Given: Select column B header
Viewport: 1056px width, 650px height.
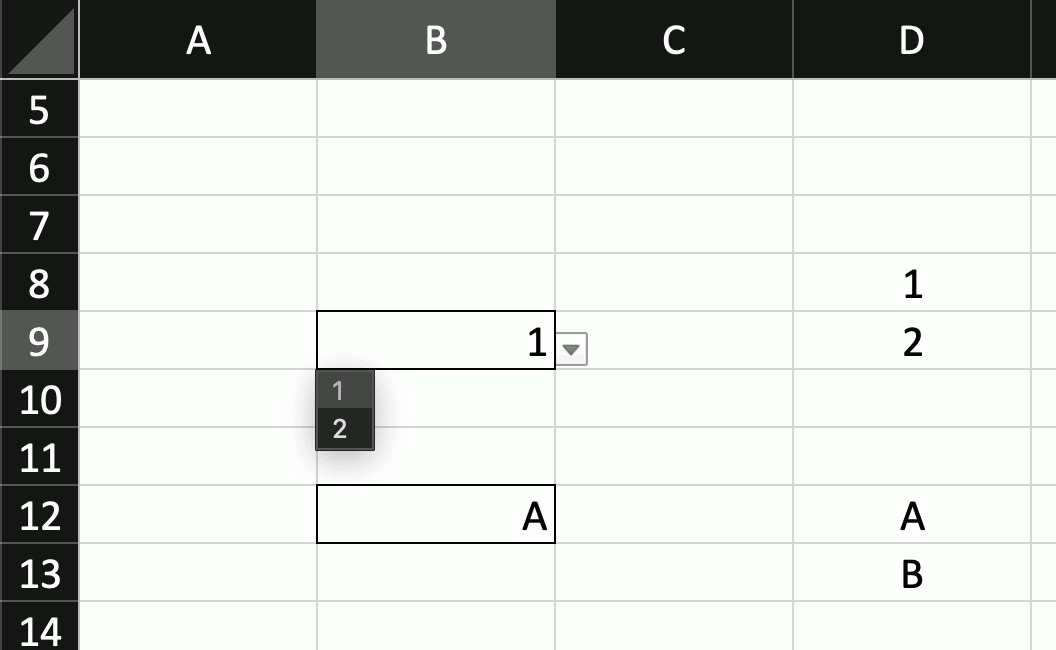Looking at the screenshot, I should pos(435,40).
